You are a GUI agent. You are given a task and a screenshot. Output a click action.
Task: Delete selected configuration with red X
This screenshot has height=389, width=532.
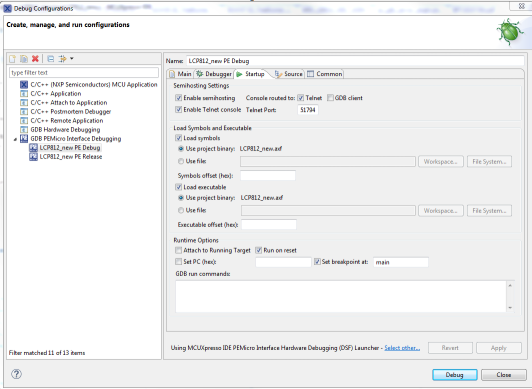pos(35,59)
